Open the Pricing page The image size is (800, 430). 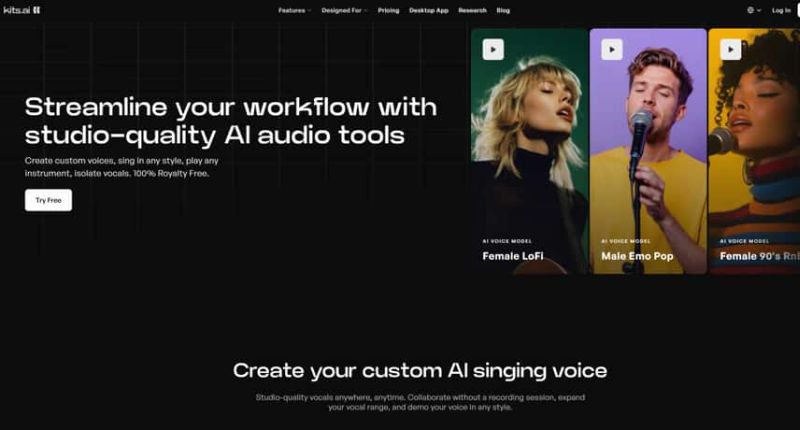388,10
